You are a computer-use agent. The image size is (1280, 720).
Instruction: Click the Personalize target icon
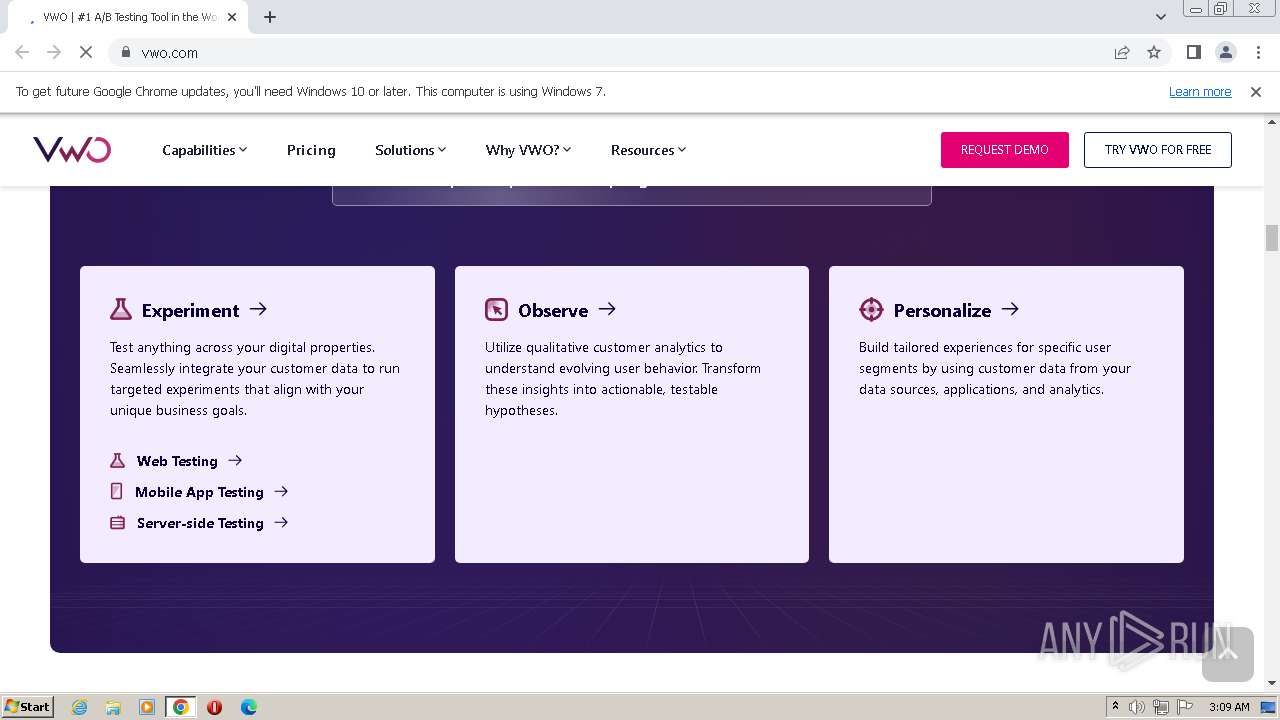(871, 310)
